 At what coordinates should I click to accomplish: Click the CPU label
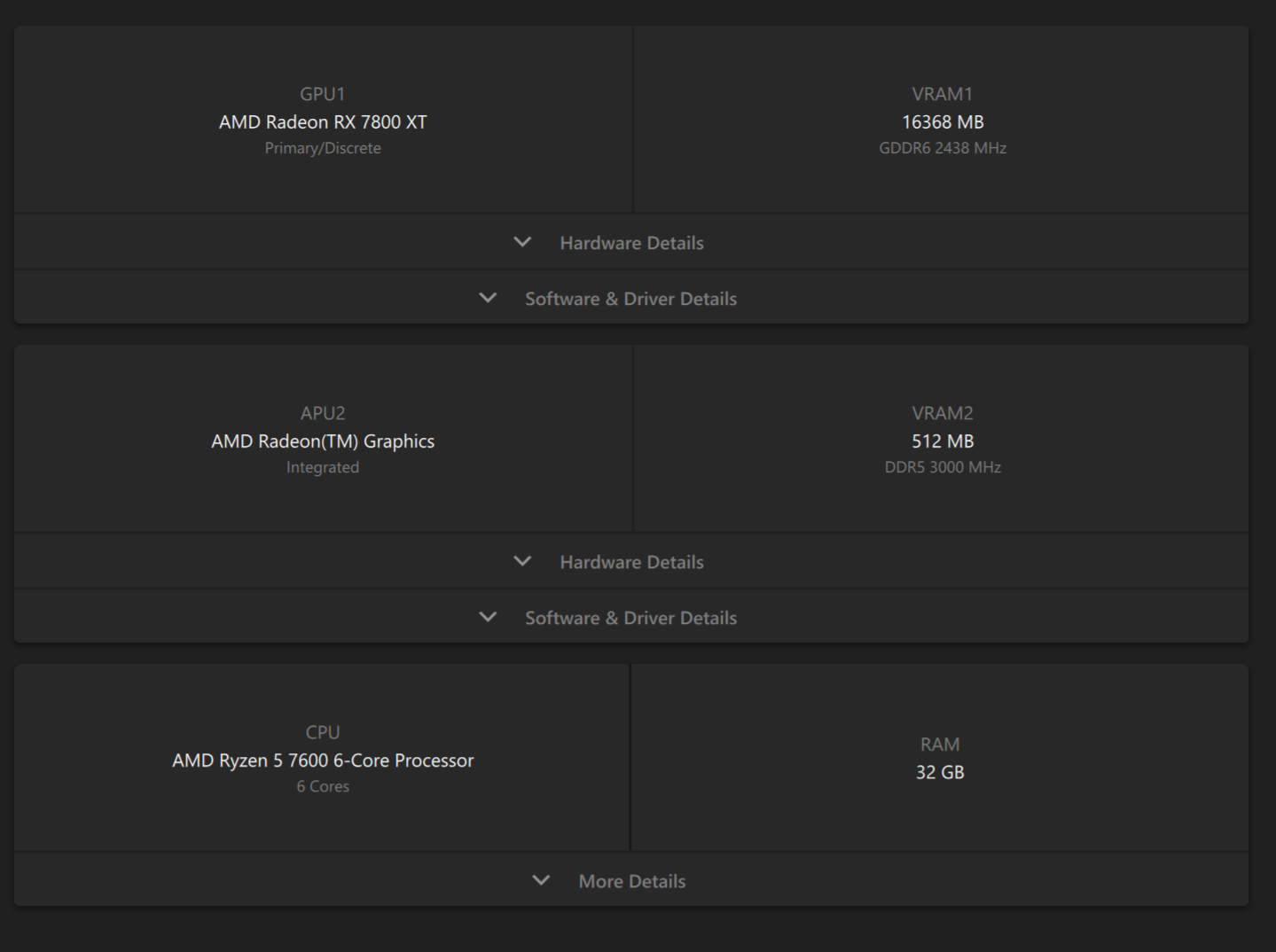coord(323,732)
